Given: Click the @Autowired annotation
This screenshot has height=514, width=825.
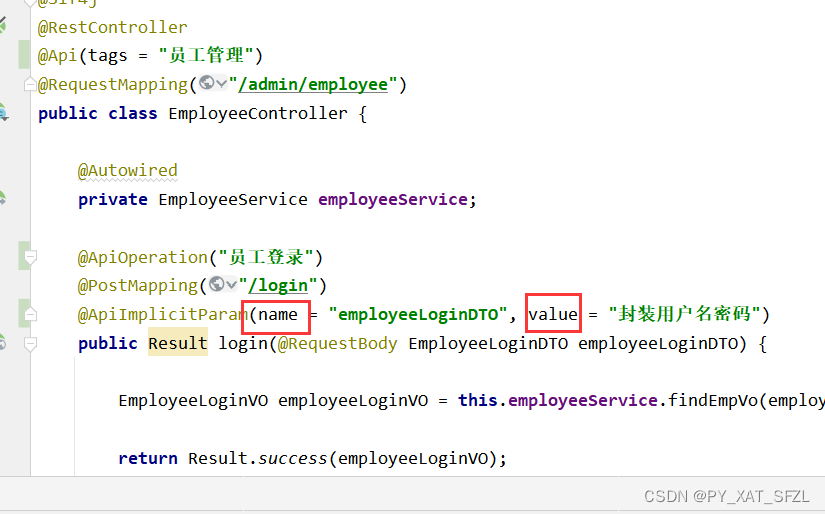Looking at the screenshot, I should coord(128,170).
